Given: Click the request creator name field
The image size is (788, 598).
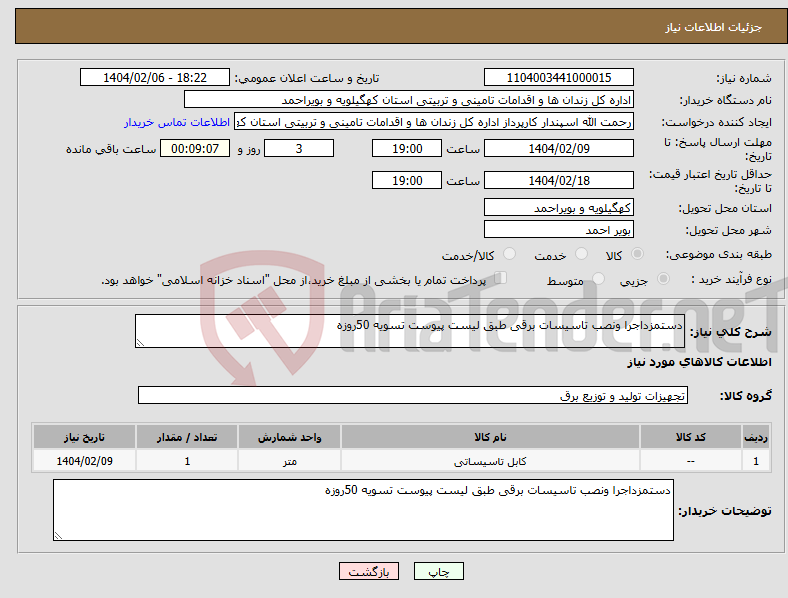Looking at the screenshot, I should coord(434,122).
